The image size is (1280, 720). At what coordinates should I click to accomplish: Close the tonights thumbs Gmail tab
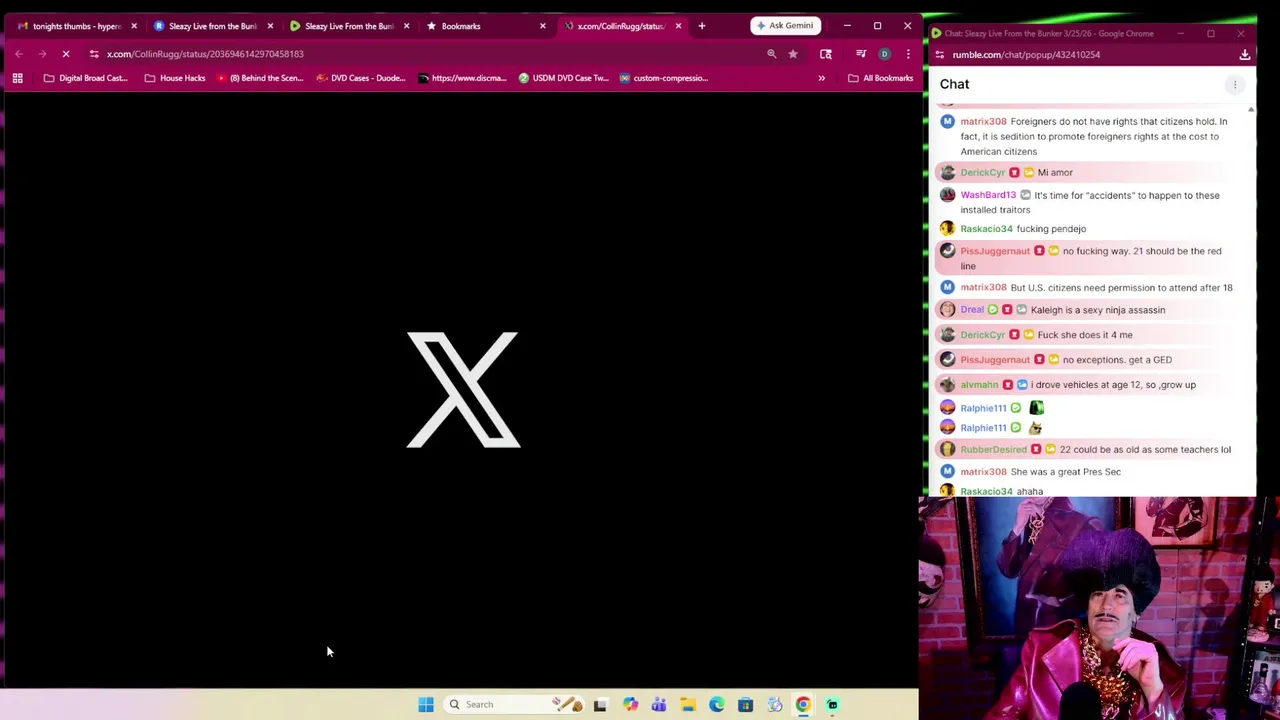(133, 26)
